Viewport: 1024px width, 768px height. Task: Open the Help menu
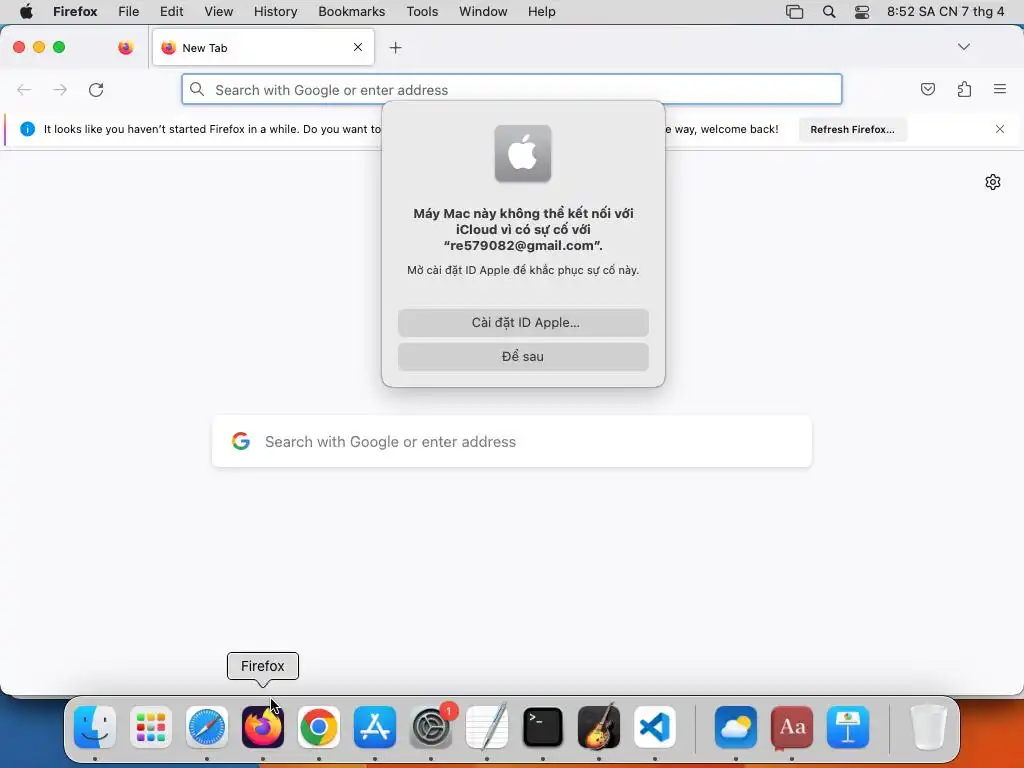click(x=542, y=12)
